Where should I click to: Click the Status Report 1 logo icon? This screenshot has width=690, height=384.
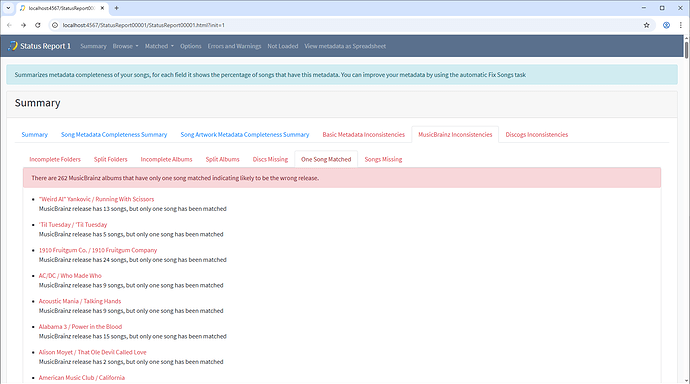tap(12, 46)
